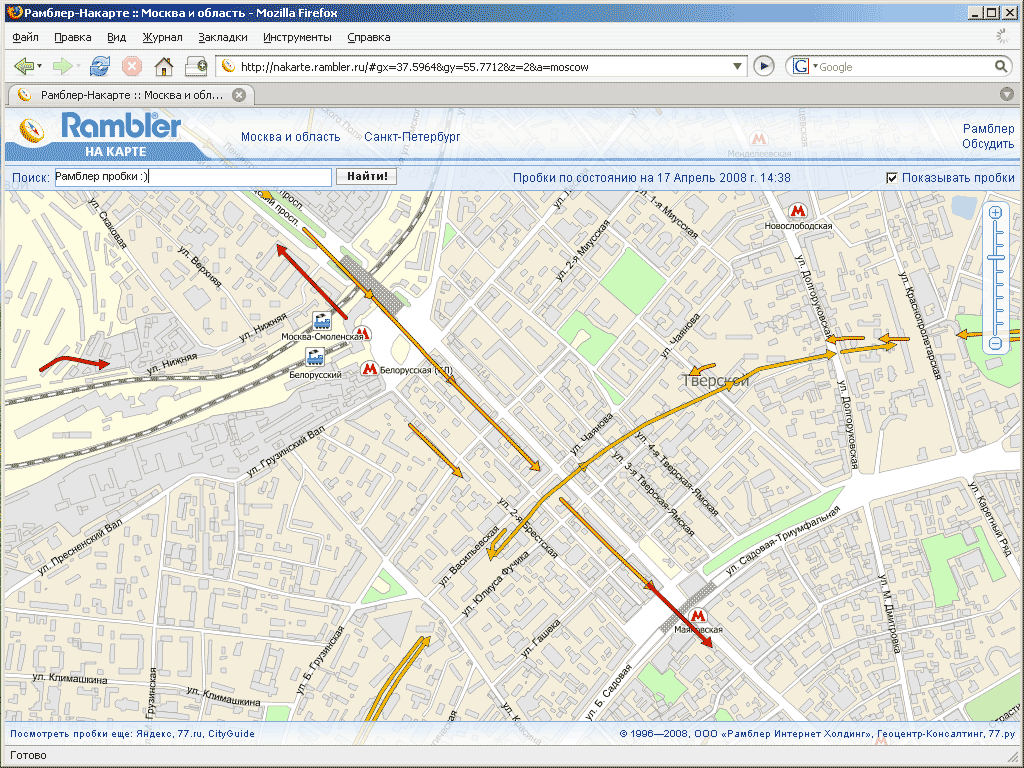This screenshot has width=1024, height=768.
Task: Reload the page with the blue Refresh icon
Action: click(99, 66)
